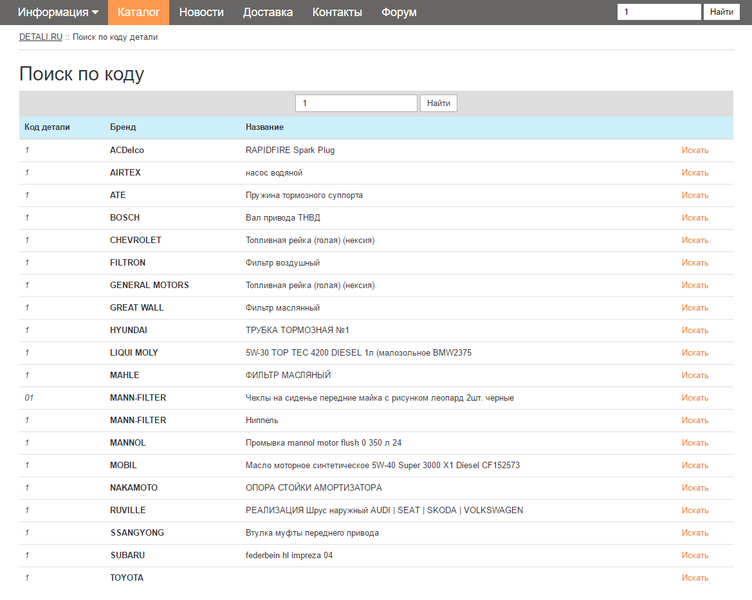Open the Информация dropdown menu
This screenshot has height=600, width=752.
[x=58, y=12]
